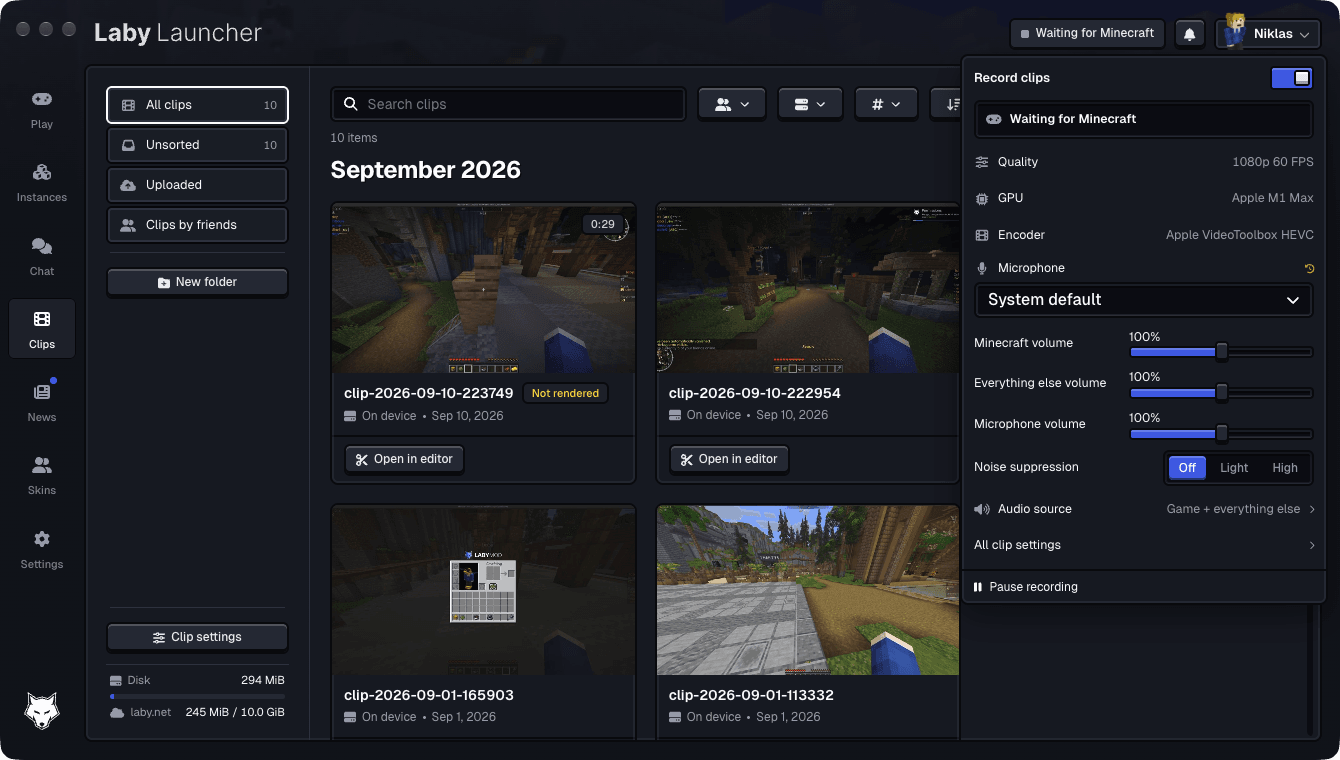The width and height of the screenshot is (1340, 760).
Task: Open the Play section in sidebar
Action: tap(42, 110)
